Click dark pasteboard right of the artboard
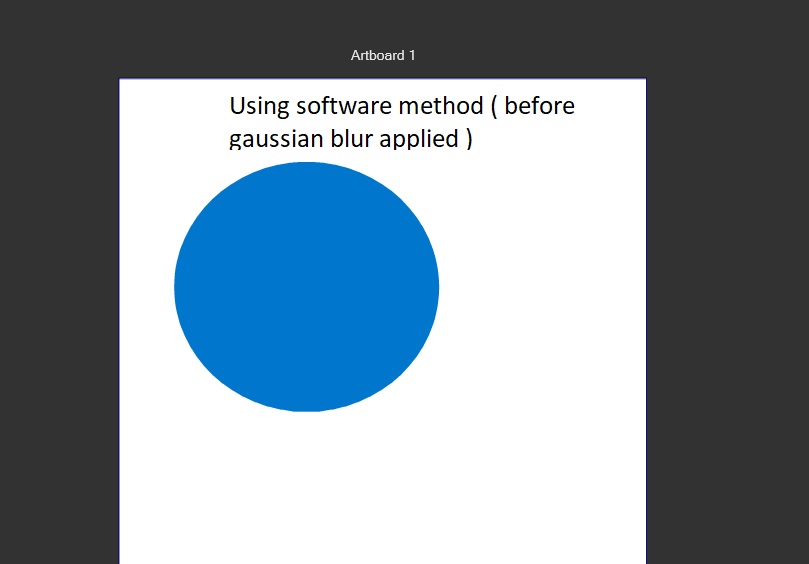This screenshot has height=564, width=809. click(728, 300)
